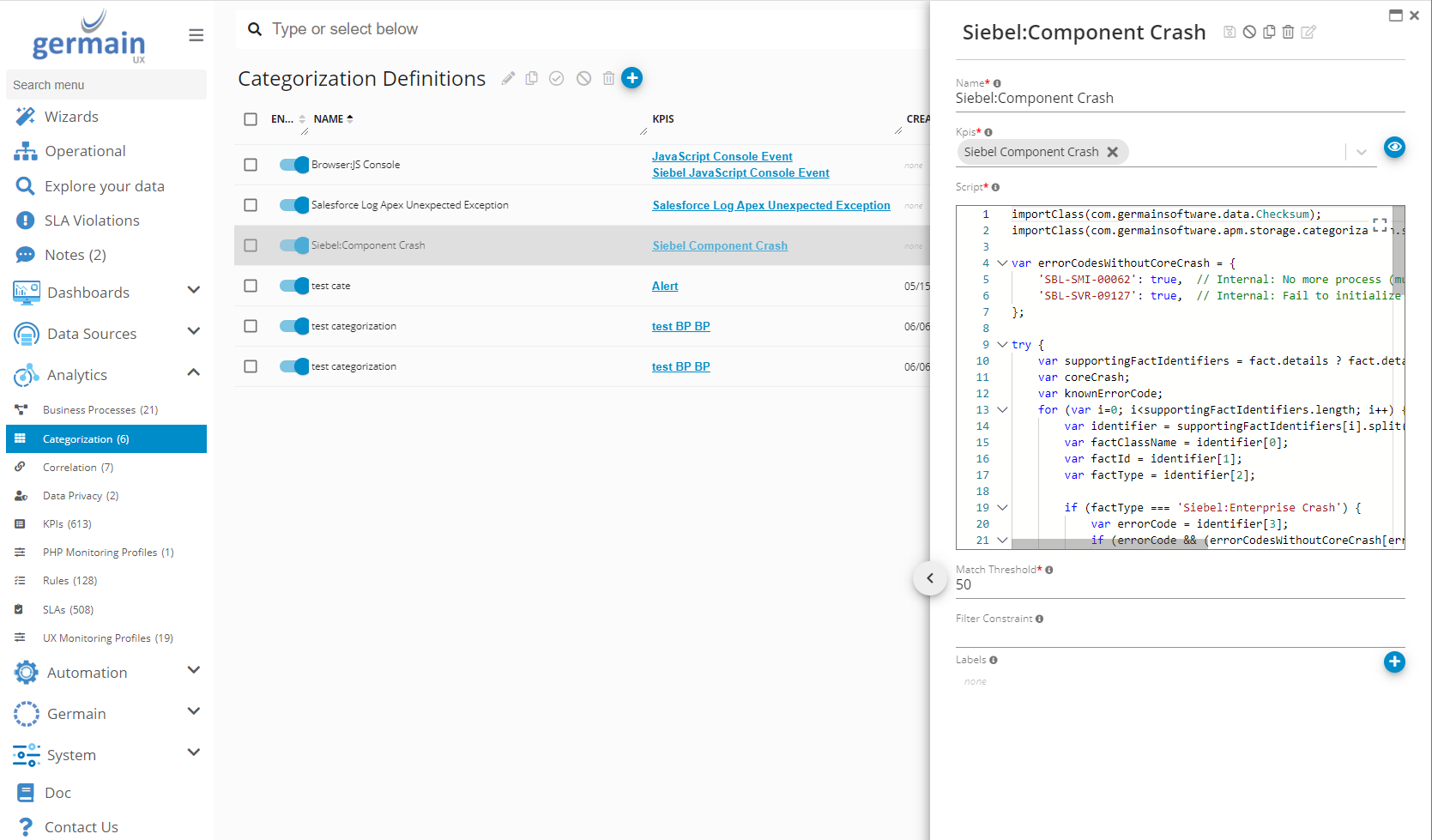Tick the select-all checkbox in table header
Viewport: 1432px width, 840px height.
[x=251, y=119]
